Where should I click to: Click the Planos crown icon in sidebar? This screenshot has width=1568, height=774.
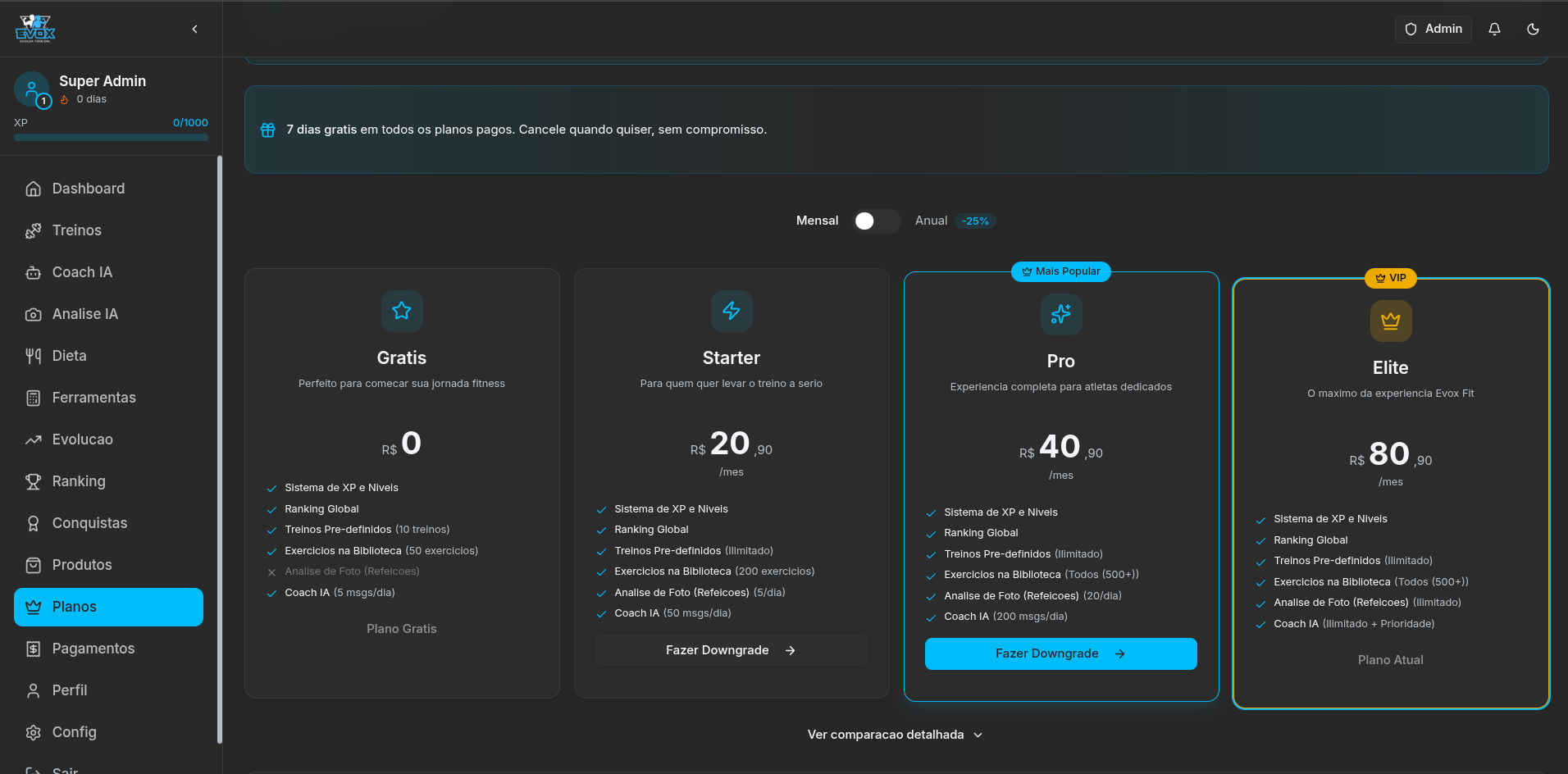[x=33, y=607]
